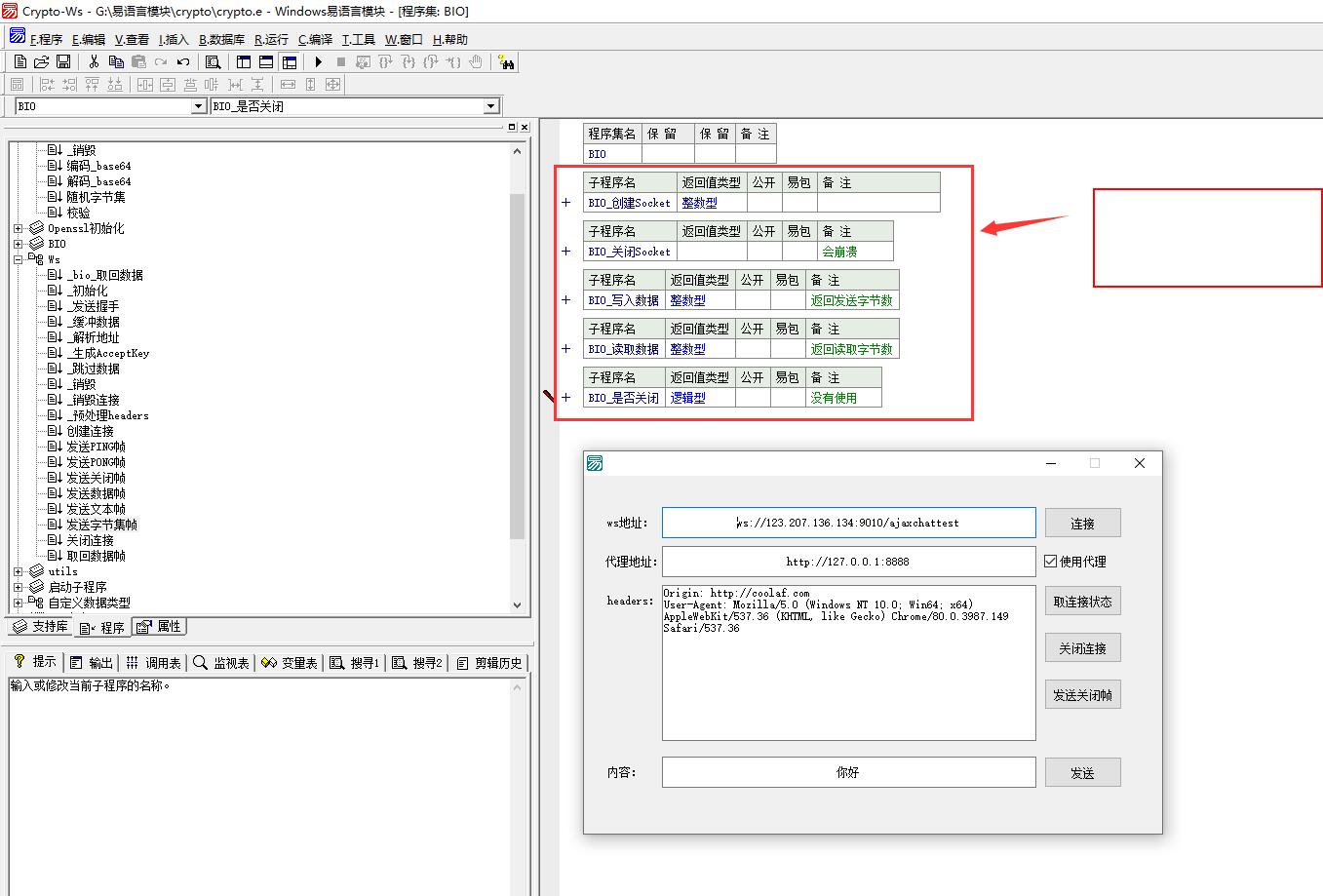Image resolution: width=1323 pixels, height=896 pixels.
Task: Click the Save floppy disk icon
Action: [63, 61]
